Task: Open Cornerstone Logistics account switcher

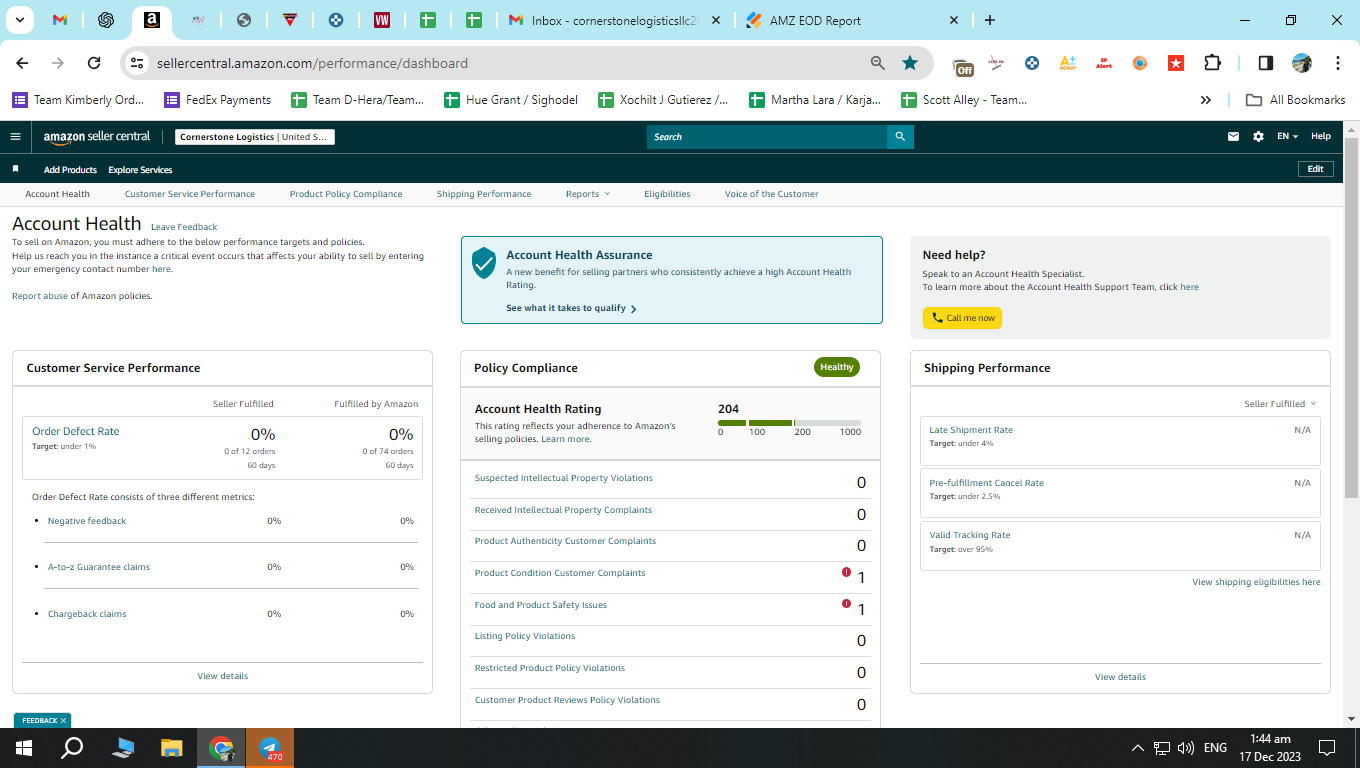Action: click(x=254, y=137)
